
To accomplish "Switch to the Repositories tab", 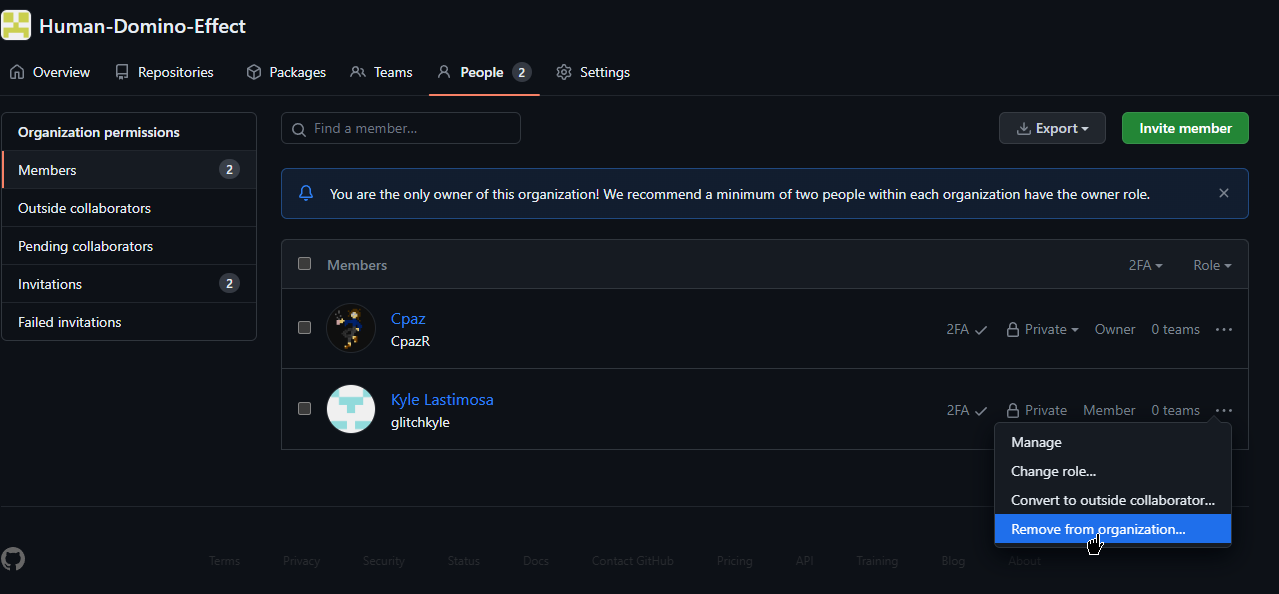I will pos(165,72).
